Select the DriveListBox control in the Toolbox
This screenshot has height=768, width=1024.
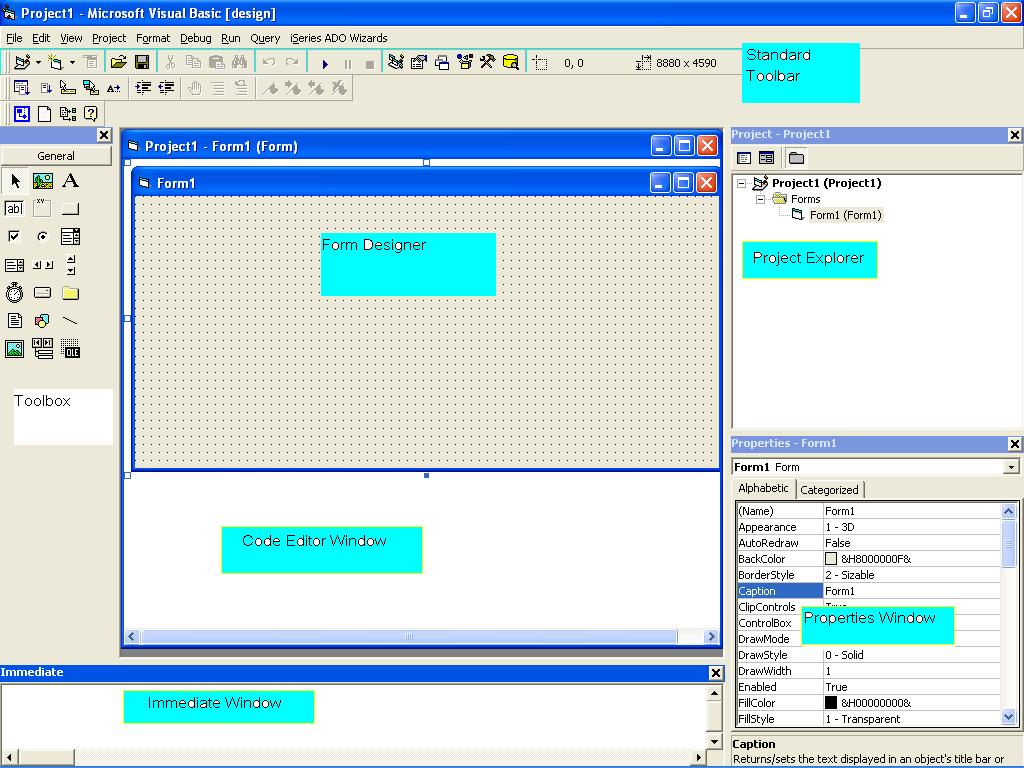pos(42,293)
